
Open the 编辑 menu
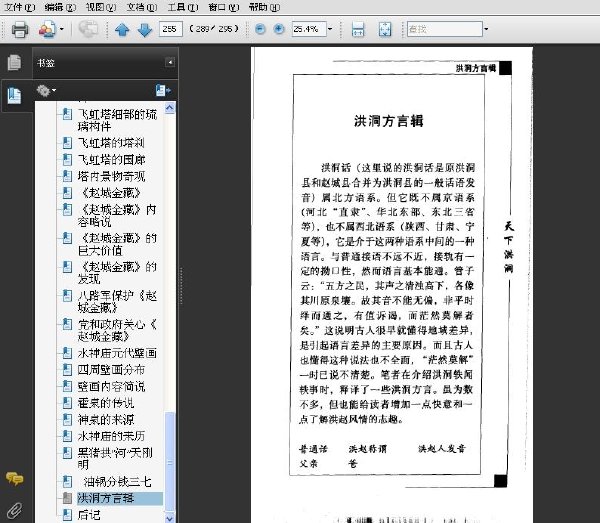(x=60, y=7)
